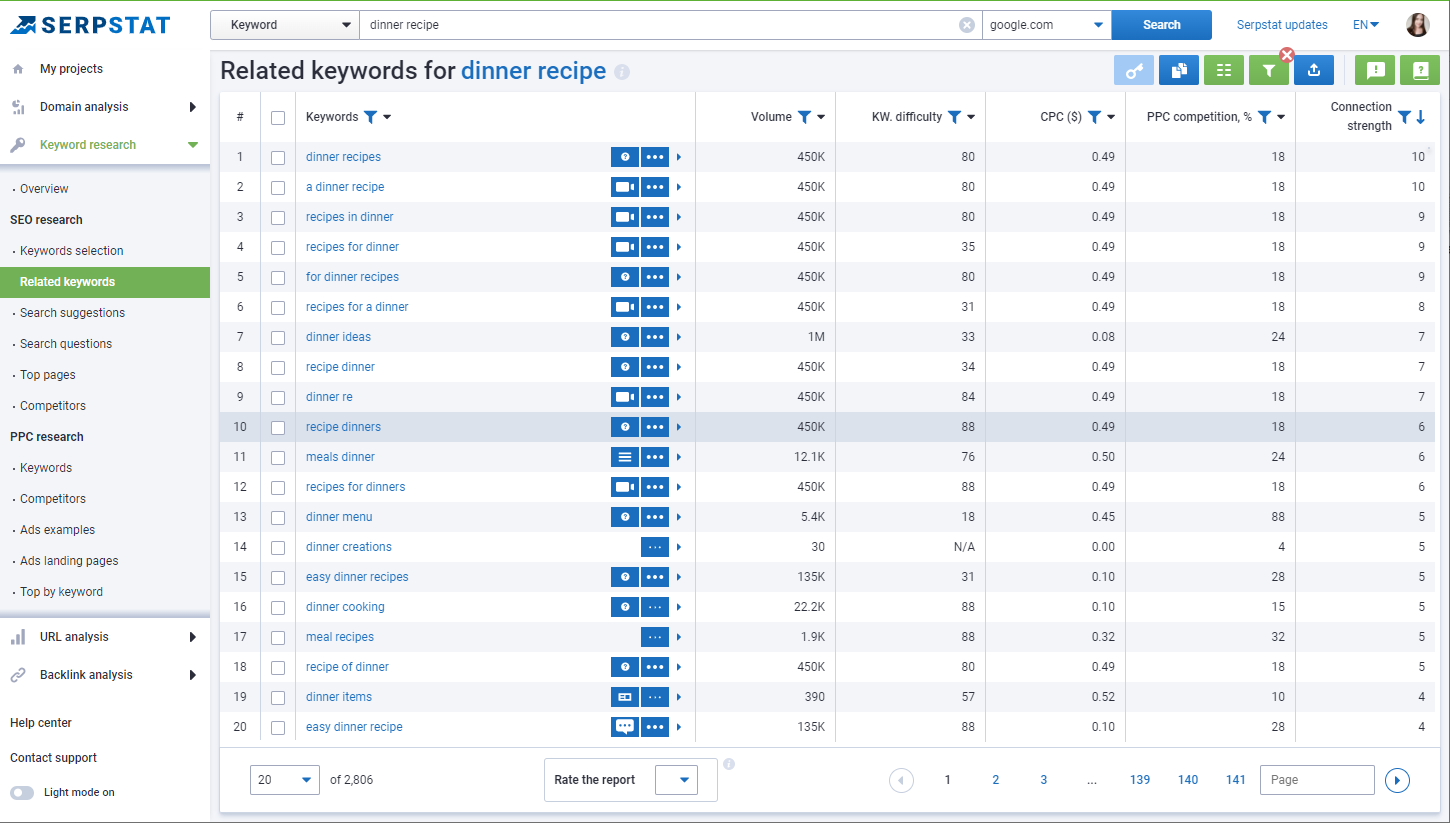Remove filters with the red X badge
This screenshot has width=1450, height=823.
[x=1287, y=55]
